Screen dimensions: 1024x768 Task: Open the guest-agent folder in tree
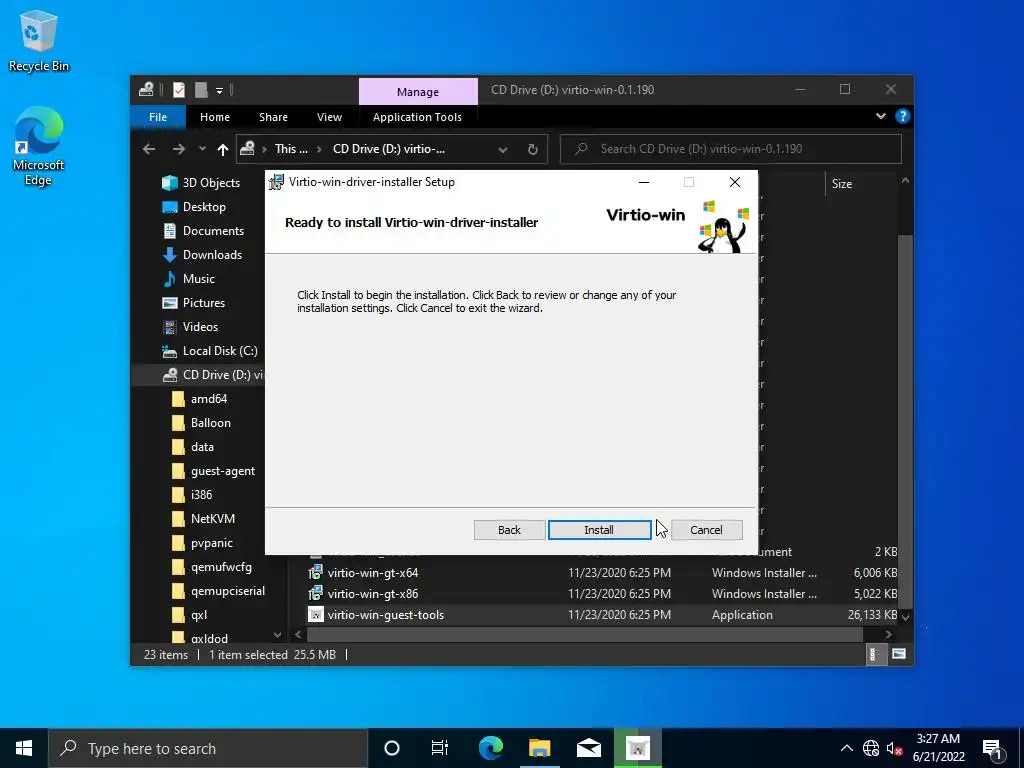[214, 471]
